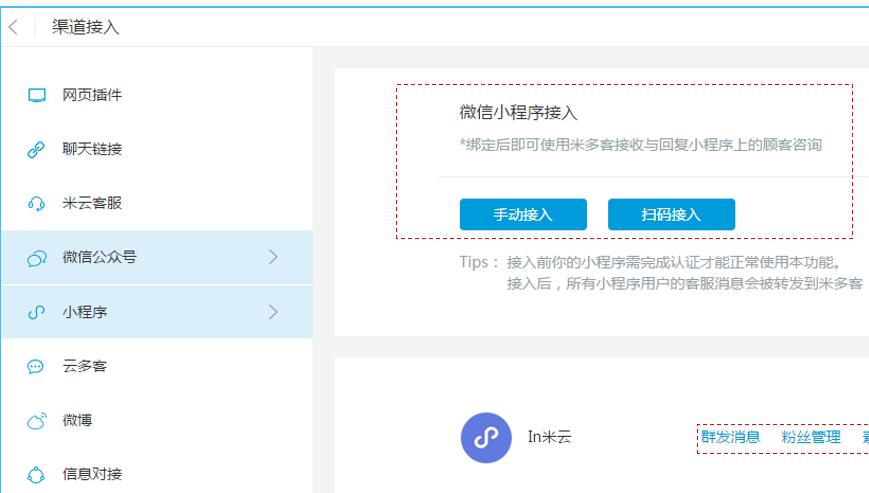Screen dimensions: 869x493
Task: Click the 扫码接入 button
Action: tap(671, 214)
